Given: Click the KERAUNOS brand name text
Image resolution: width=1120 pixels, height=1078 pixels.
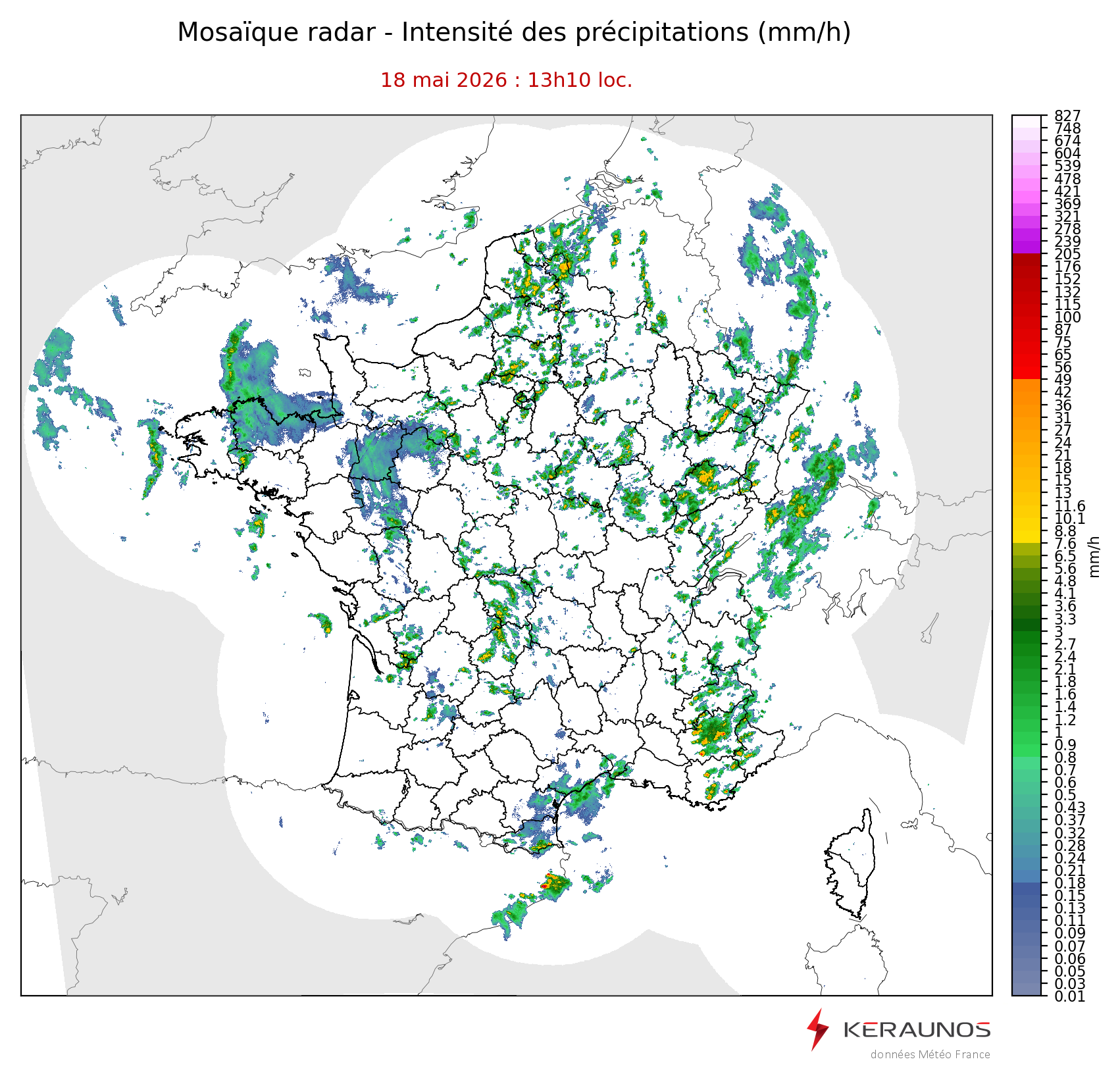Looking at the screenshot, I should click(x=917, y=1029).
